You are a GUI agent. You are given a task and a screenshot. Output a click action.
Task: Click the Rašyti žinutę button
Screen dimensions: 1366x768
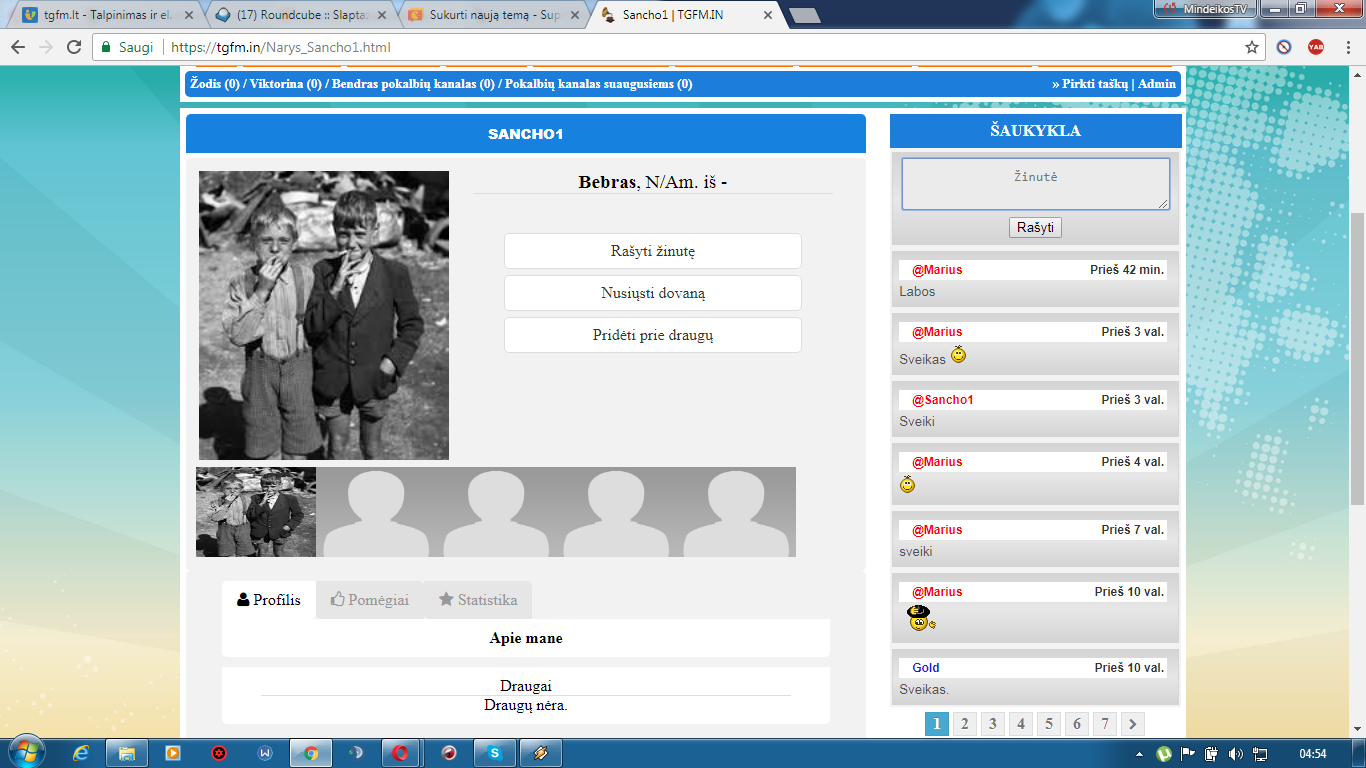653,251
